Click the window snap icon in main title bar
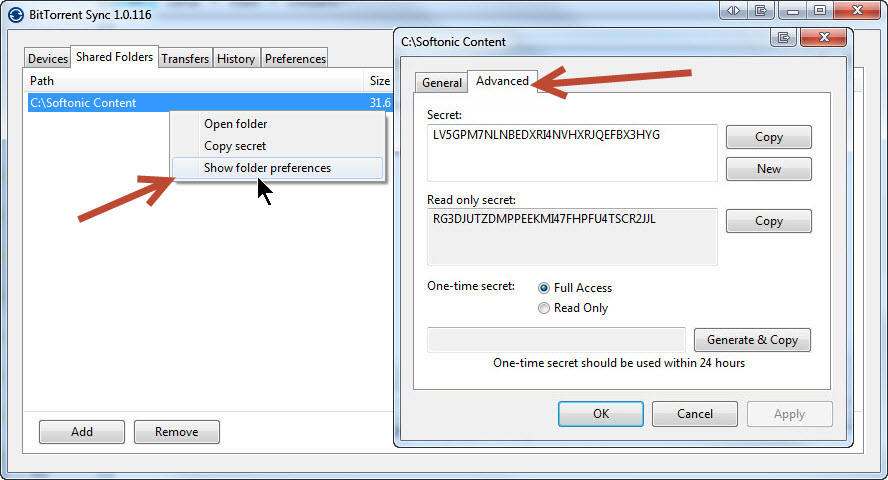 tap(761, 10)
